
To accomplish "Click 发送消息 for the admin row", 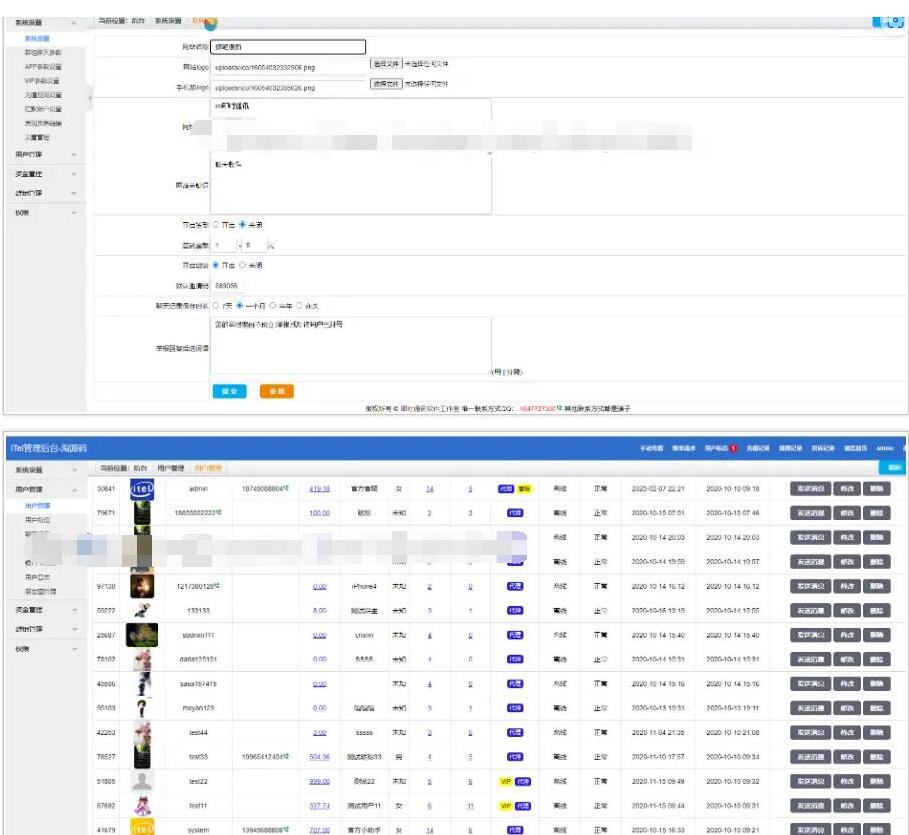I will pyautogui.click(x=810, y=488).
